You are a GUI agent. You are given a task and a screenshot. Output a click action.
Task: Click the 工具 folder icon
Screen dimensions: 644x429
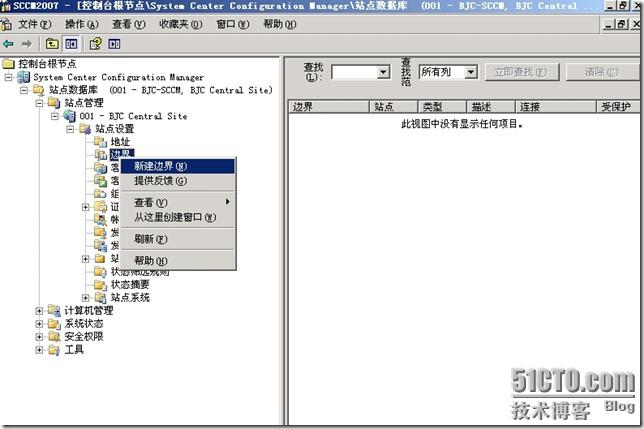tap(54, 350)
